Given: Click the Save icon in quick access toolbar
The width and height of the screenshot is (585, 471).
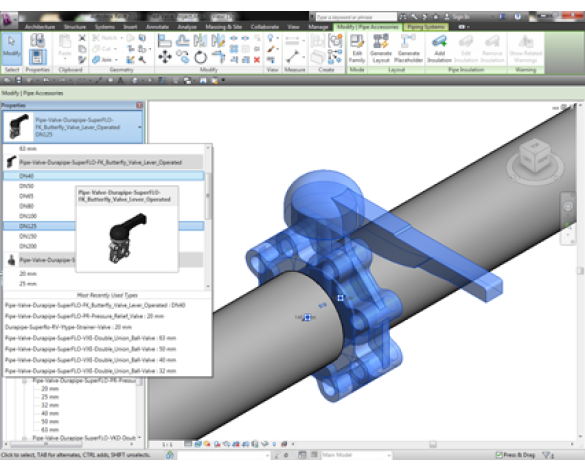Looking at the screenshot, I should (x=18, y=80).
